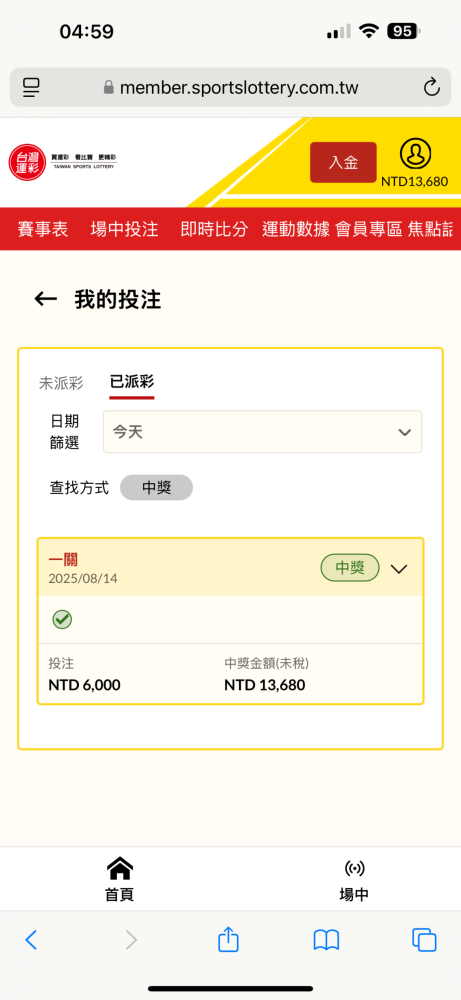Open the member account profile icon

pyautogui.click(x=415, y=153)
